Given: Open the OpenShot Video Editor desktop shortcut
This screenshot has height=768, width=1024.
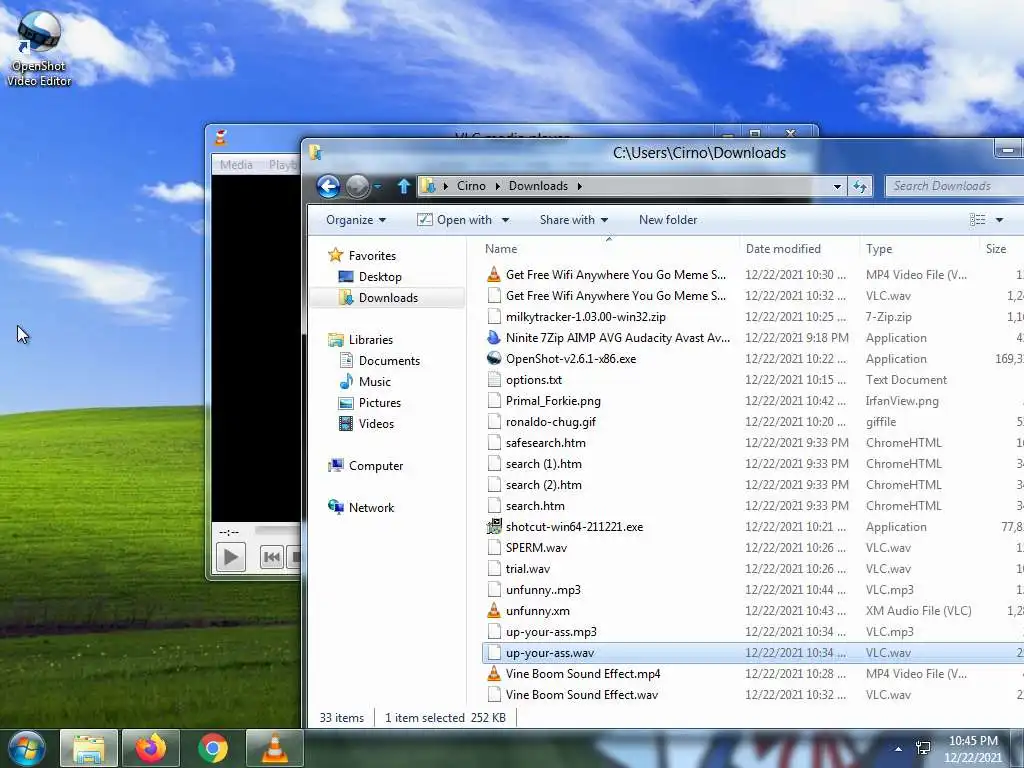Looking at the screenshot, I should click(39, 49).
